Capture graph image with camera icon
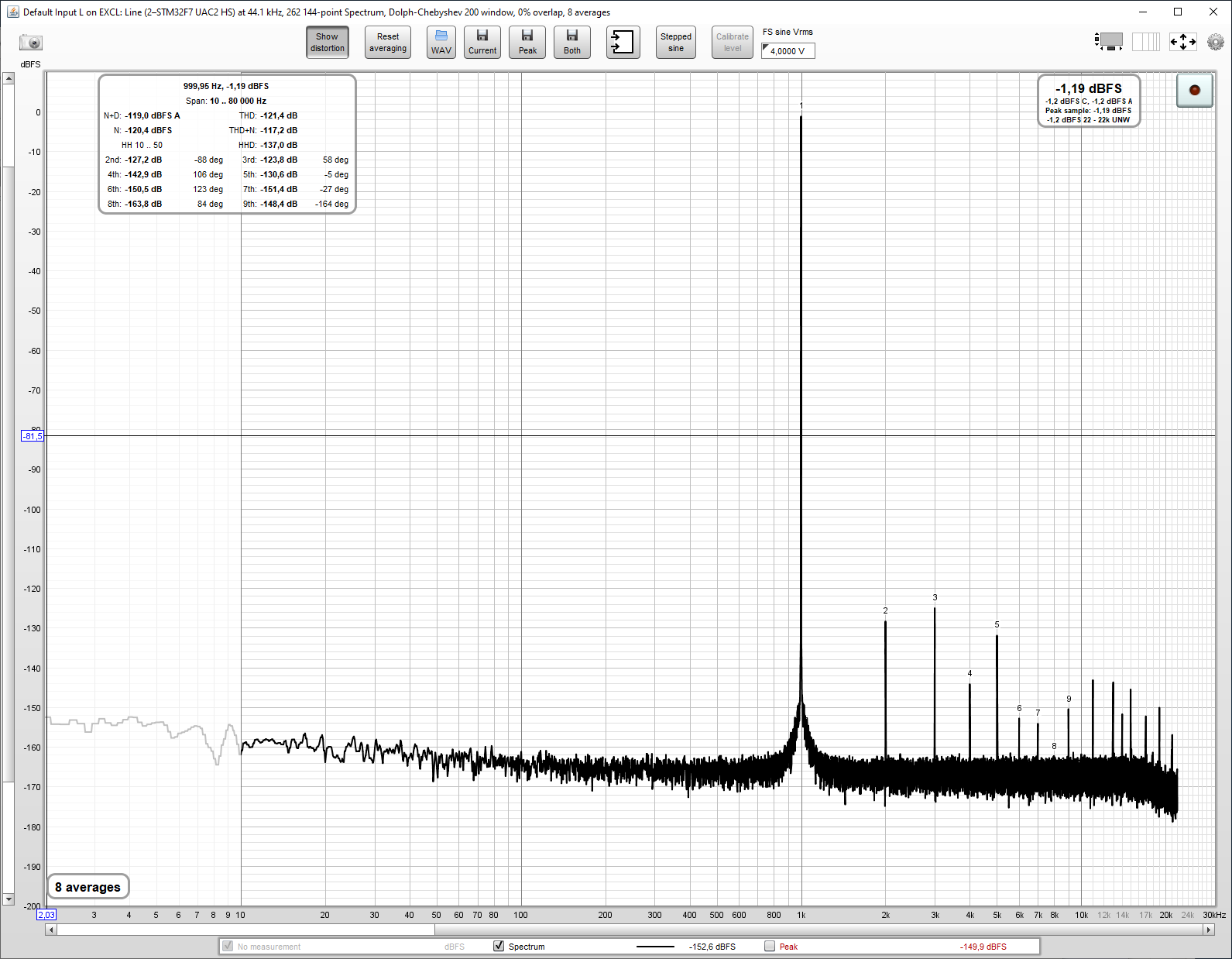The height and width of the screenshot is (959, 1232). pyautogui.click(x=31, y=43)
